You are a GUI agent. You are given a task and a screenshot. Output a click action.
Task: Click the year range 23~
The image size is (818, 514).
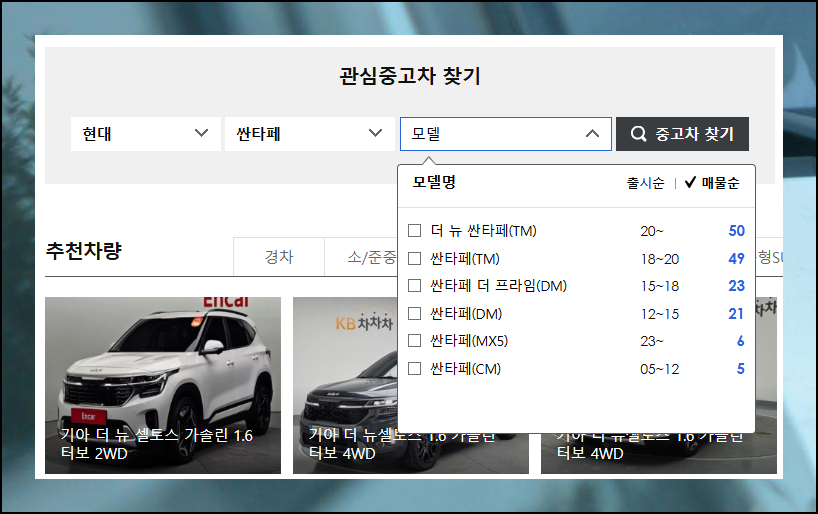(652, 341)
